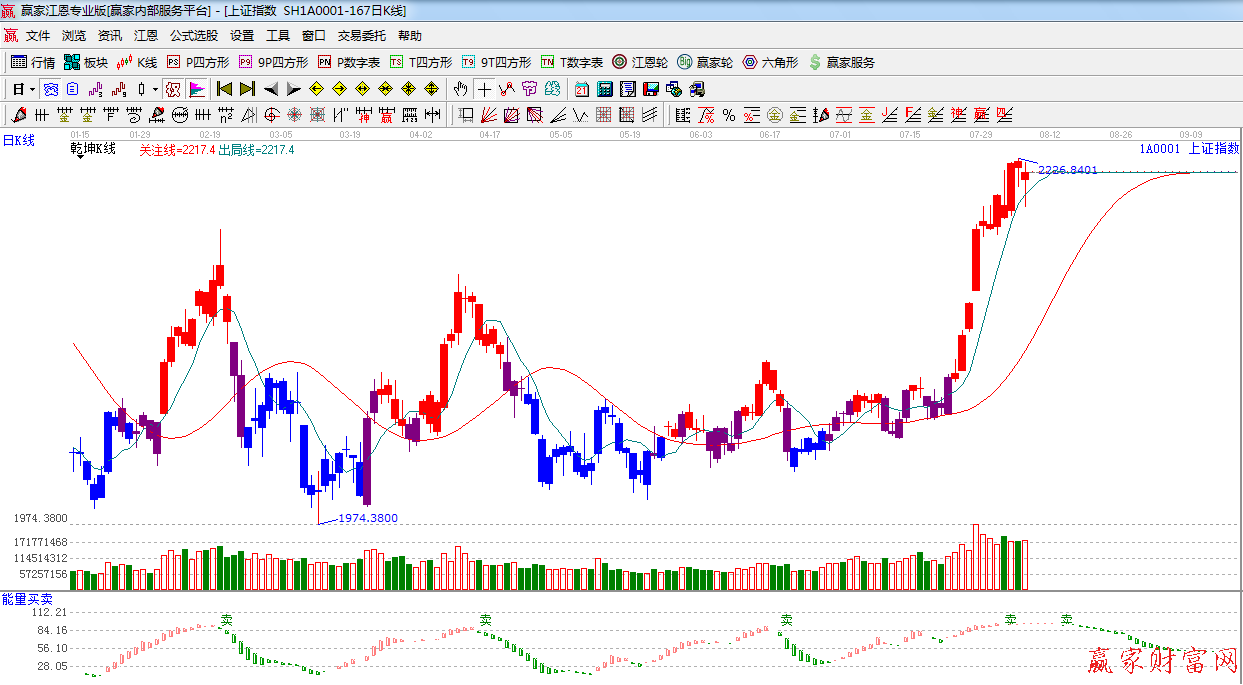Toggle the hand pan tool
The image size is (1243, 685).
(x=460, y=89)
